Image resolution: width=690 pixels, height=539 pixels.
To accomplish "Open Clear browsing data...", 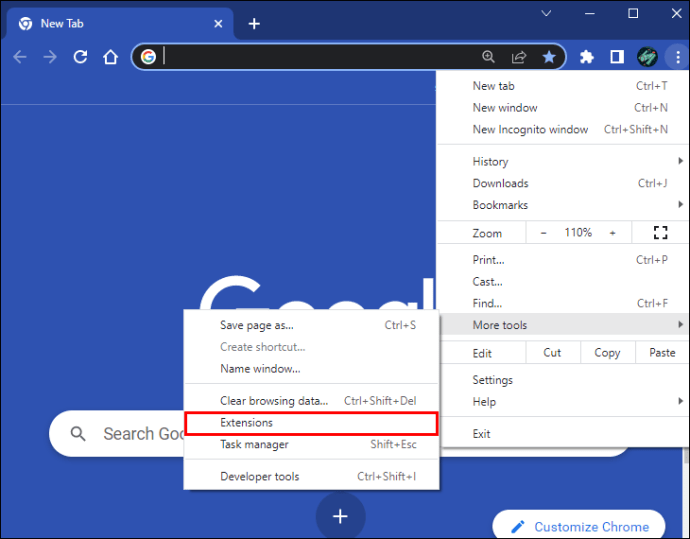I will (x=312, y=401).
